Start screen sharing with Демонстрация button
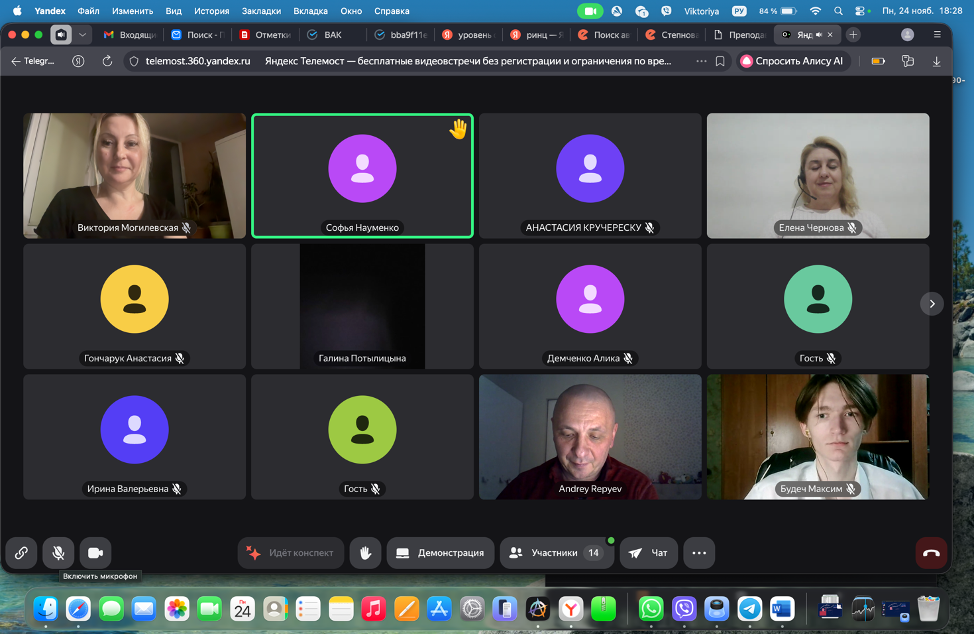The image size is (974, 635). pos(440,552)
